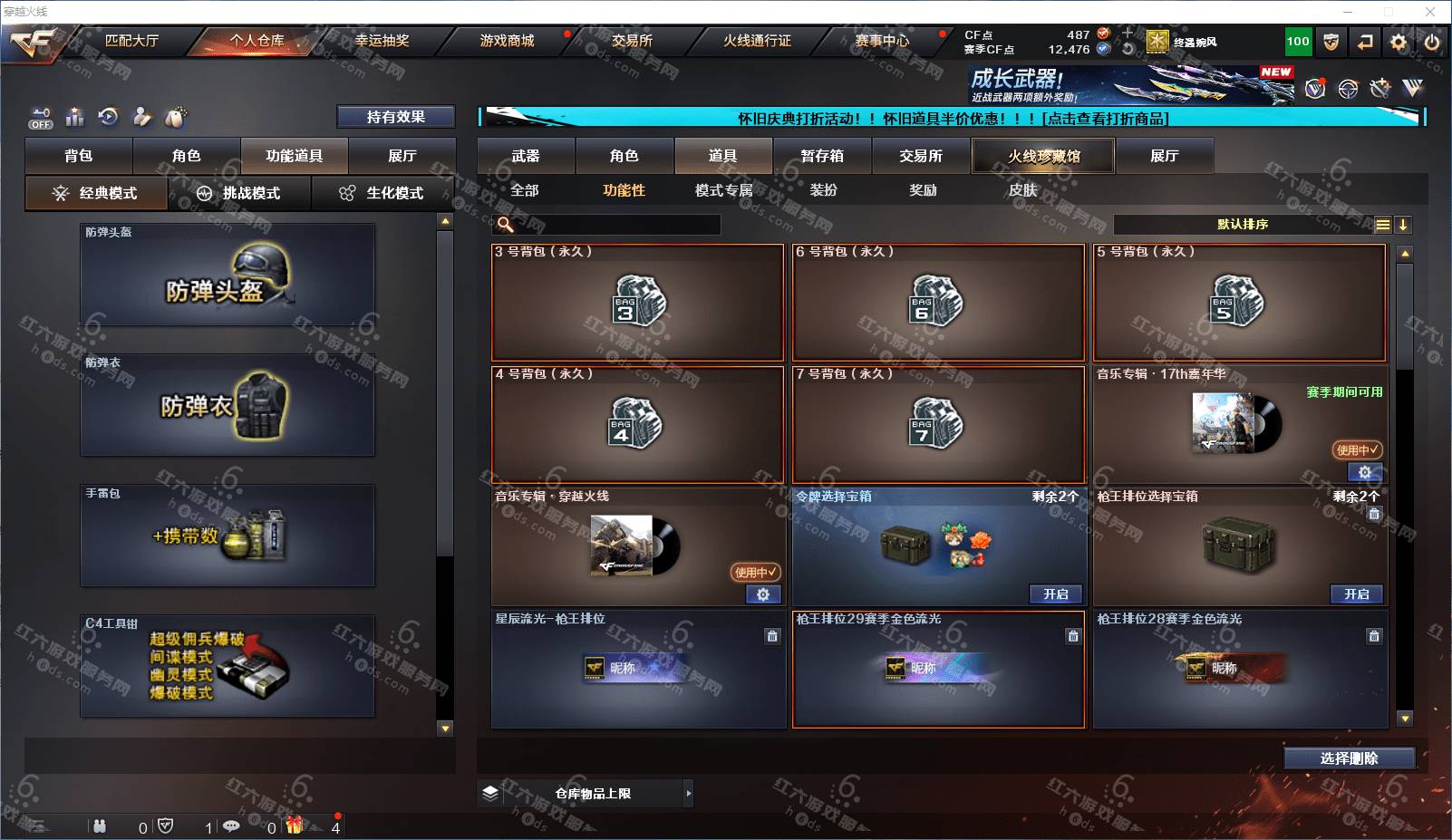Open settings gear in top bar

click(1399, 42)
